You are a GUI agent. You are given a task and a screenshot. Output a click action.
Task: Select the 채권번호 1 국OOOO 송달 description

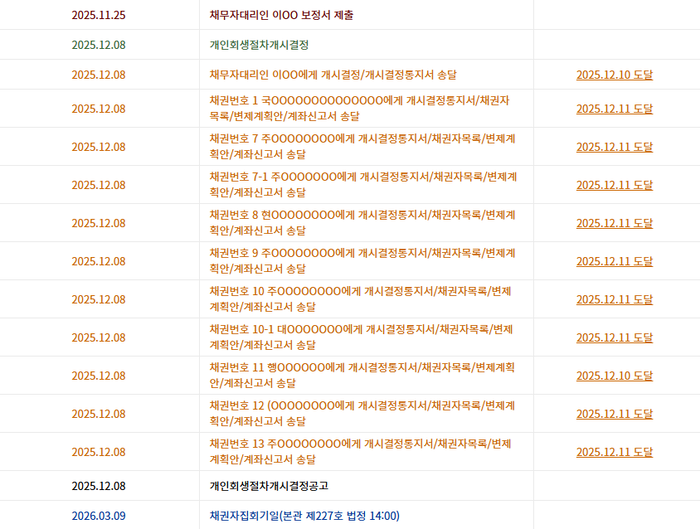[x=359, y=108]
